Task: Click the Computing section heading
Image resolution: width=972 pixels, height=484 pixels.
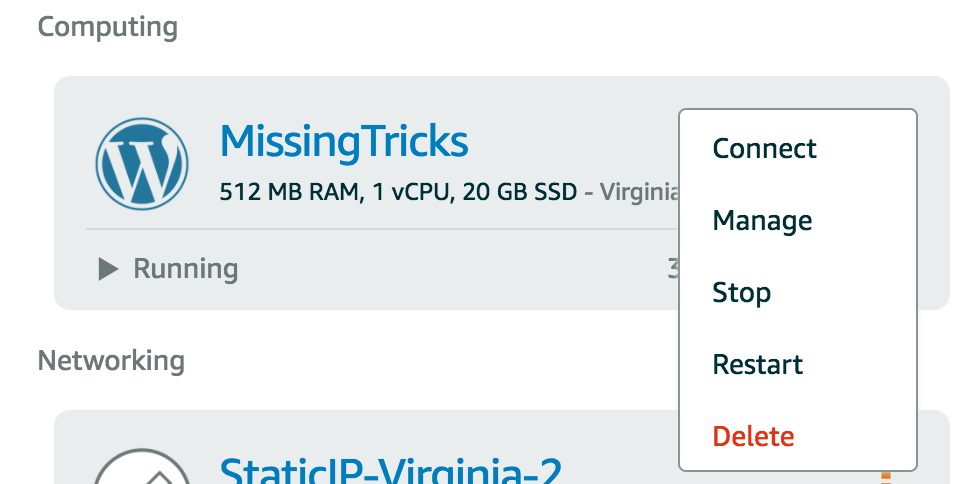Action: point(108,27)
